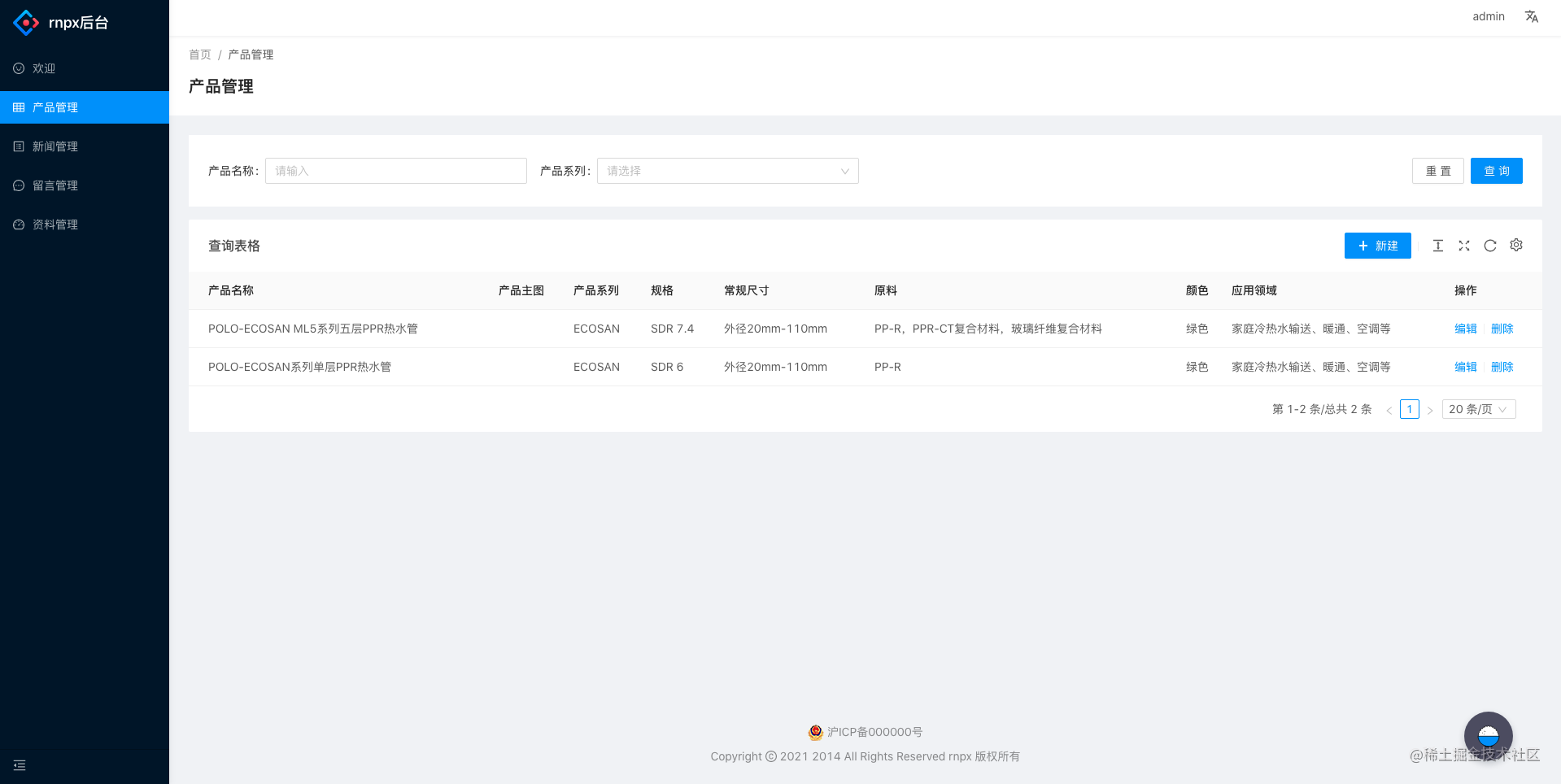This screenshot has height=784, width=1561.
Task: Open the 20 条/页 page size dropdown
Action: (x=1479, y=409)
